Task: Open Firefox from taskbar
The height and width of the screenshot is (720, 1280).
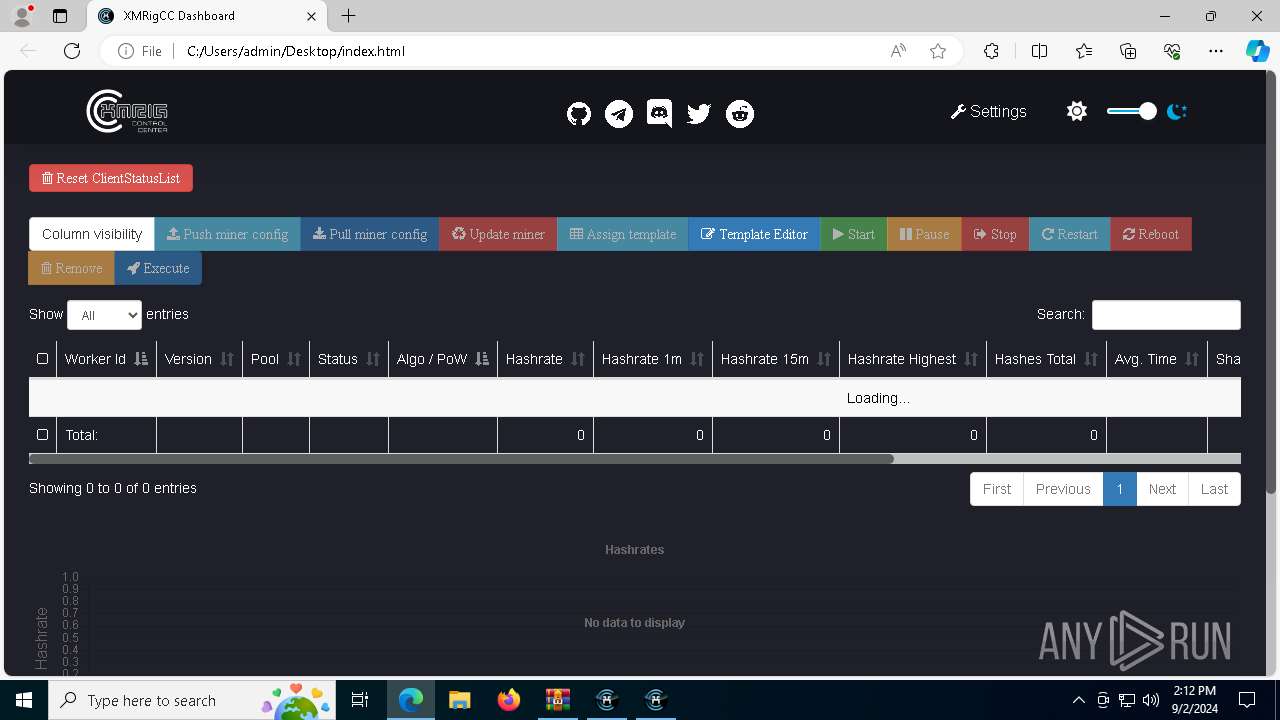Action: coord(508,700)
